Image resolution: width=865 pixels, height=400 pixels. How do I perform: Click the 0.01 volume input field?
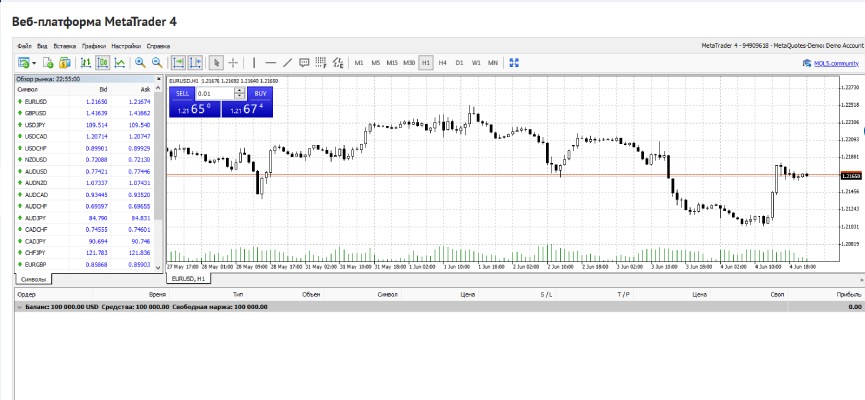[x=215, y=94]
